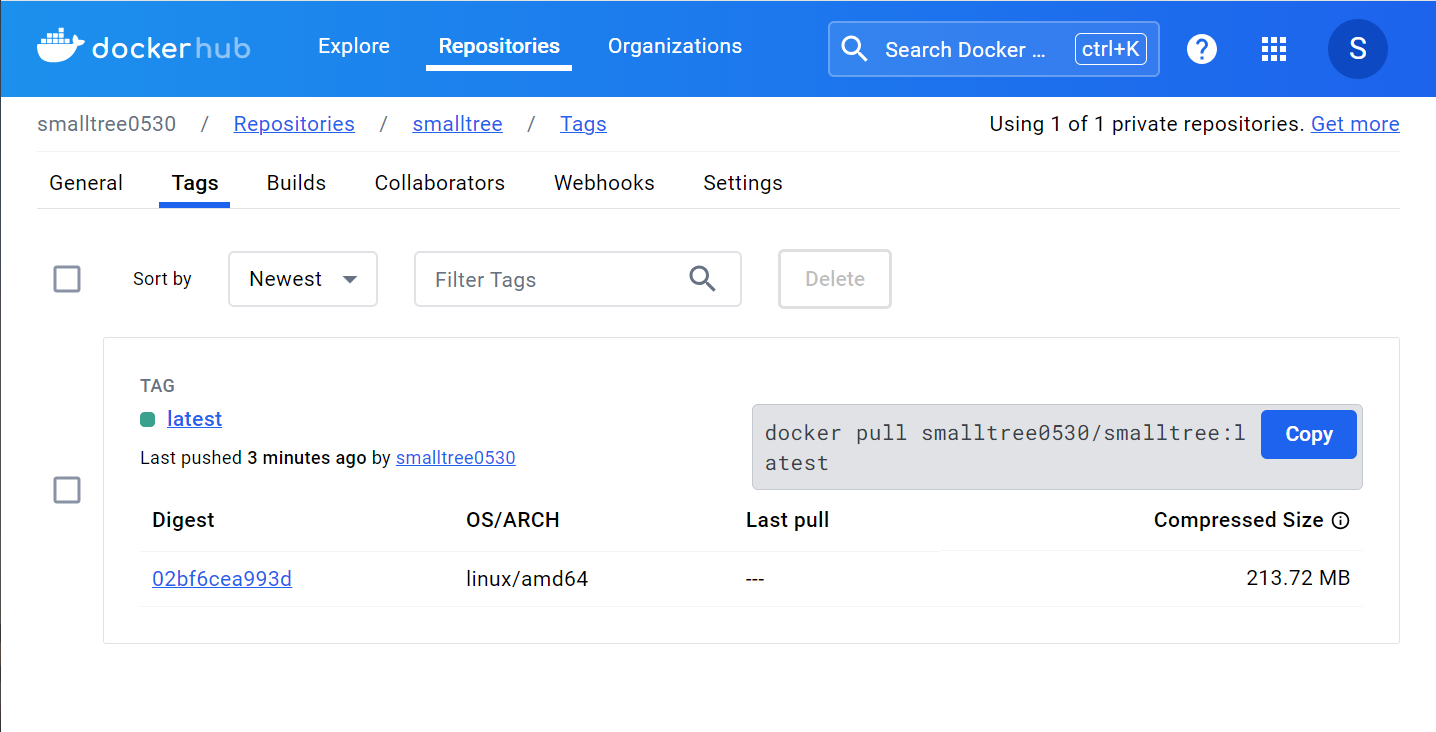Click the Compressed Size column header
Screen dimensions: 1436x732
pyautogui.click(x=1239, y=520)
